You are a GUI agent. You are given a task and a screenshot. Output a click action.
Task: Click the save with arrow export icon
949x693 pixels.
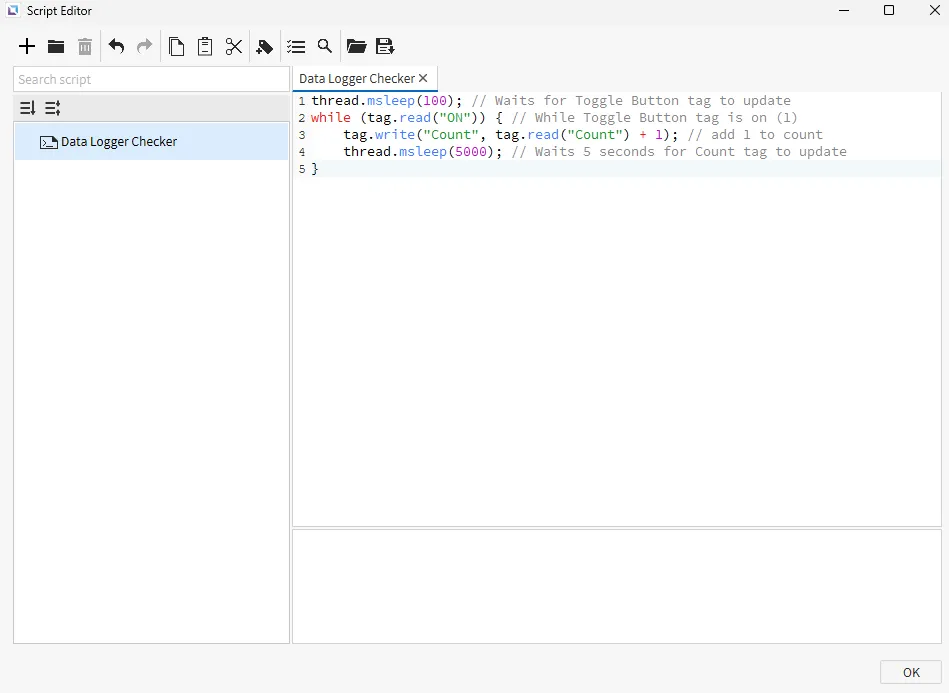pos(385,46)
